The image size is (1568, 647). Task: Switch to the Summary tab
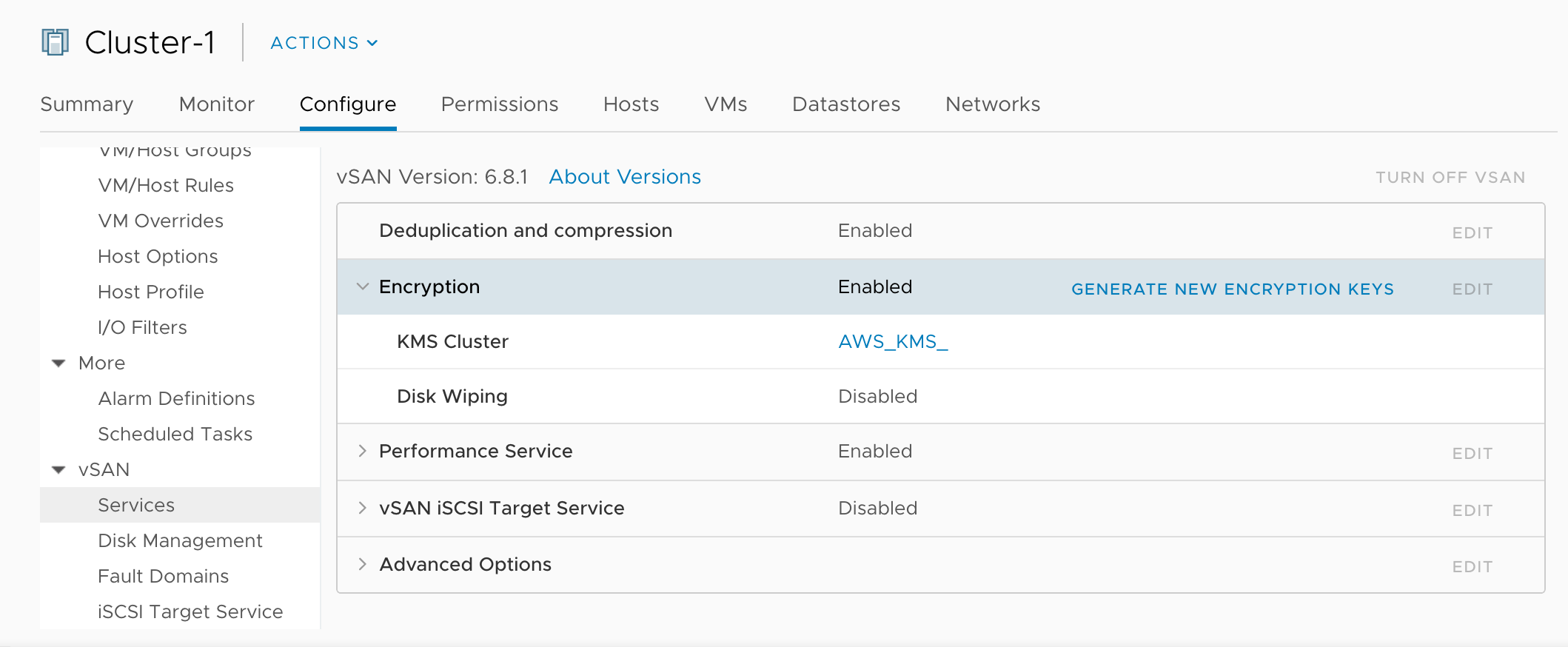pos(87,104)
